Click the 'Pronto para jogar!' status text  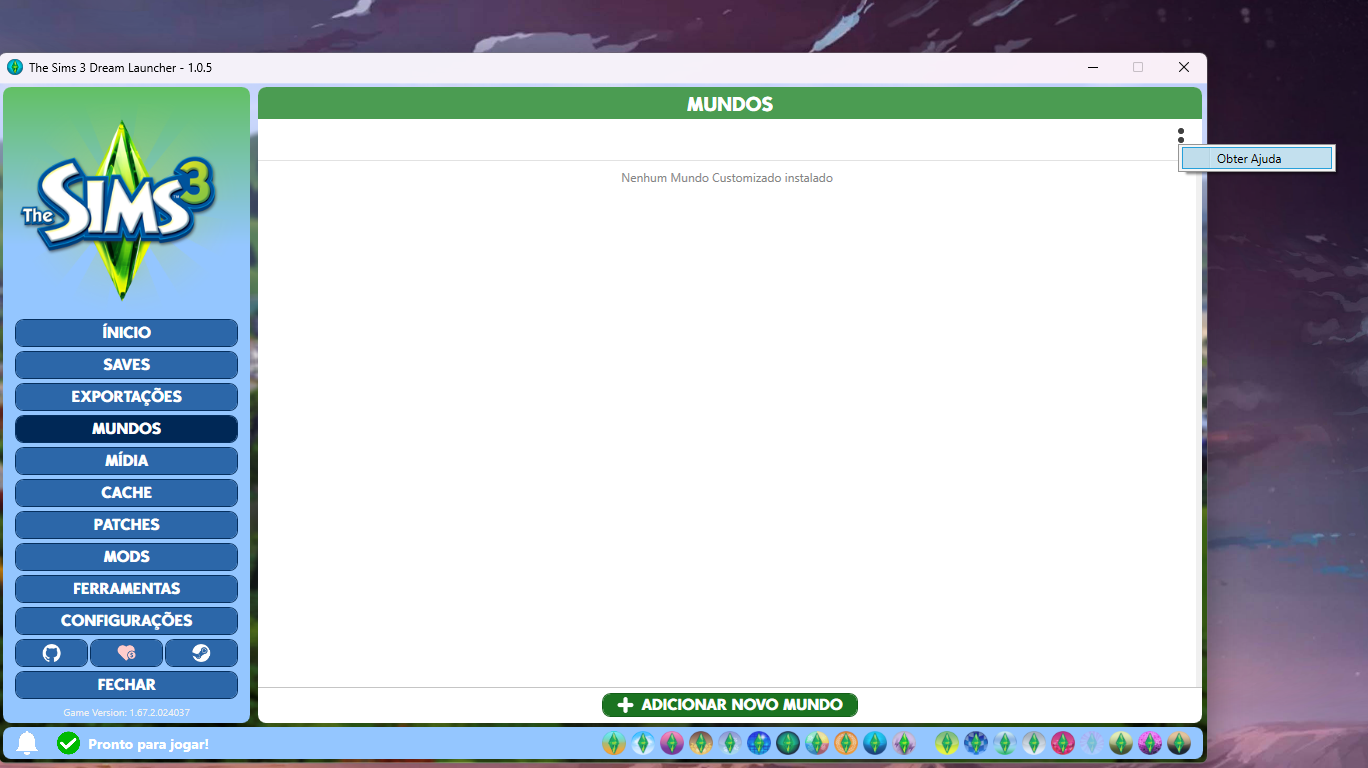pos(149,744)
